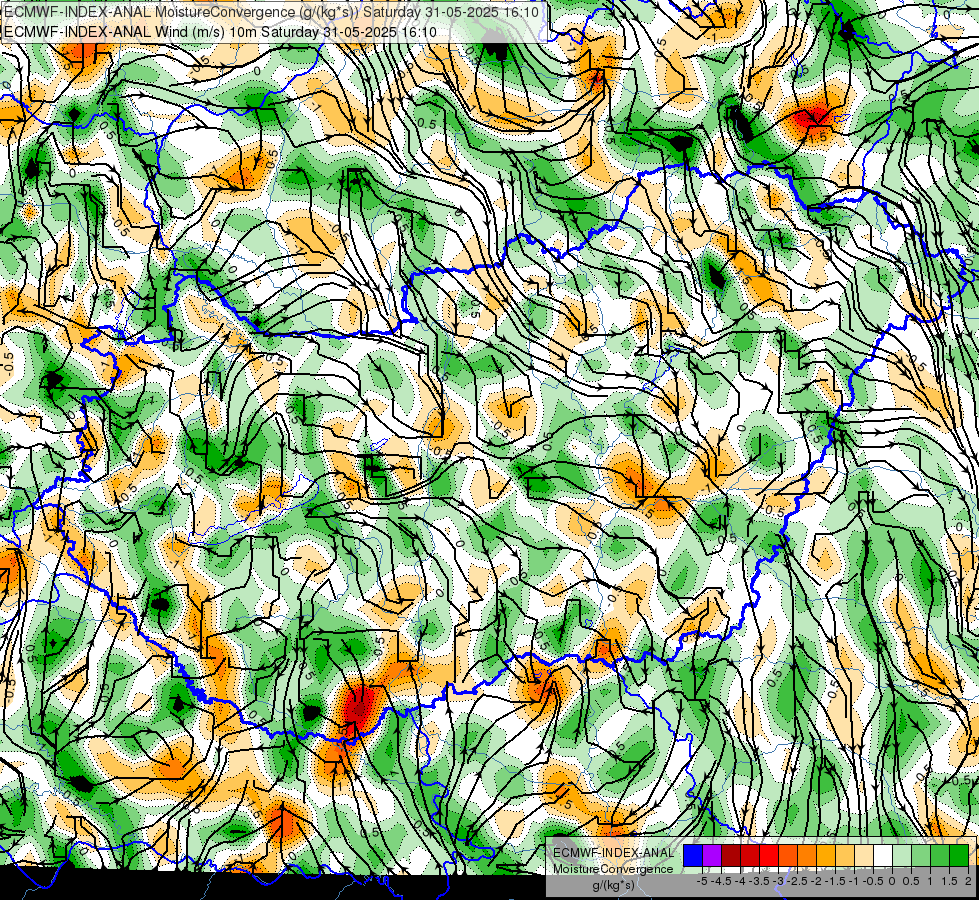Click the 1.5 tick label on the legend scale
The image size is (979, 900).
(x=949, y=881)
